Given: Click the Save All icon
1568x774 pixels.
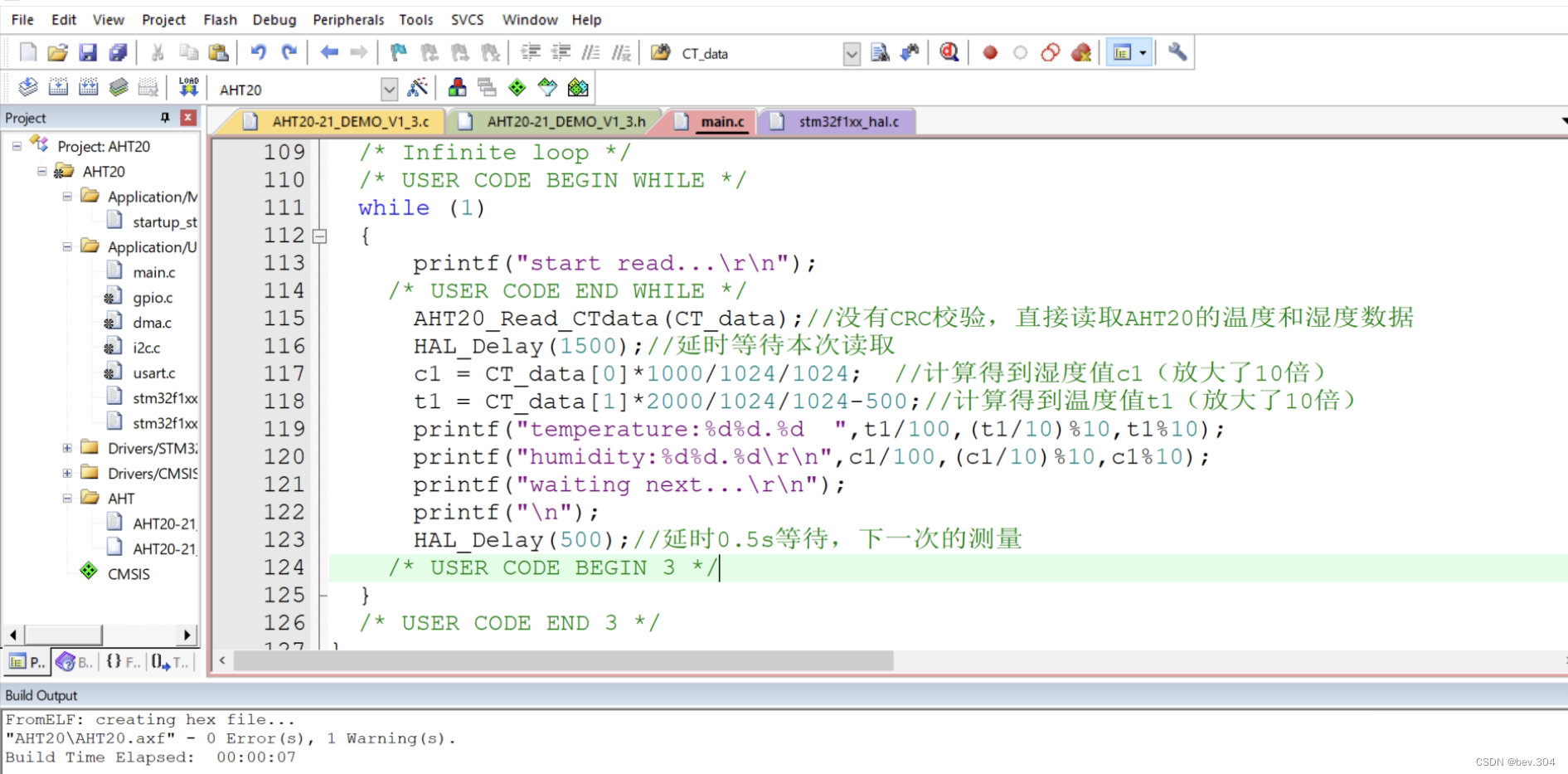Looking at the screenshot, I should tap(119, 53).
